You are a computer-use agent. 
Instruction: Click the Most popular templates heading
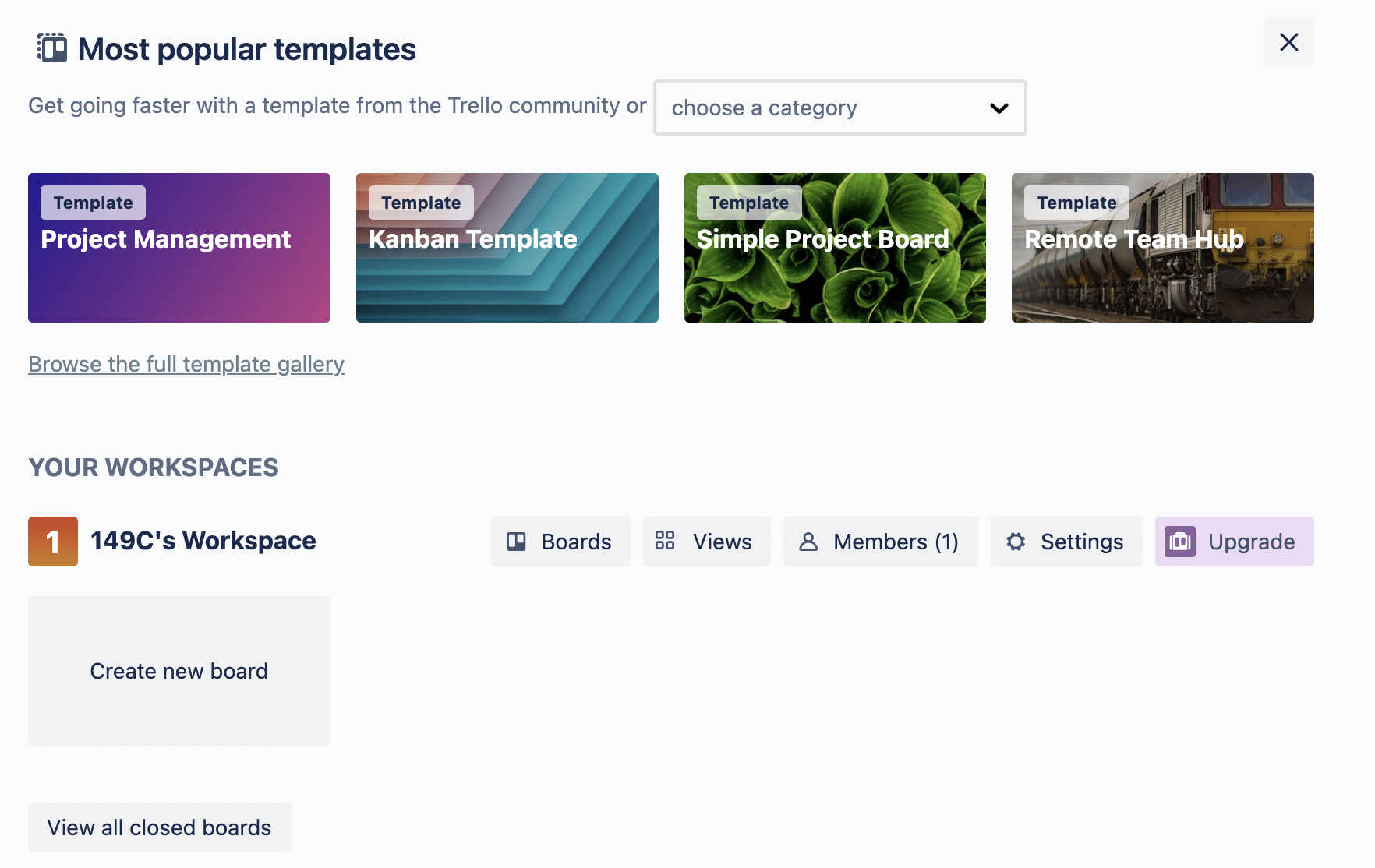(247, 49)
